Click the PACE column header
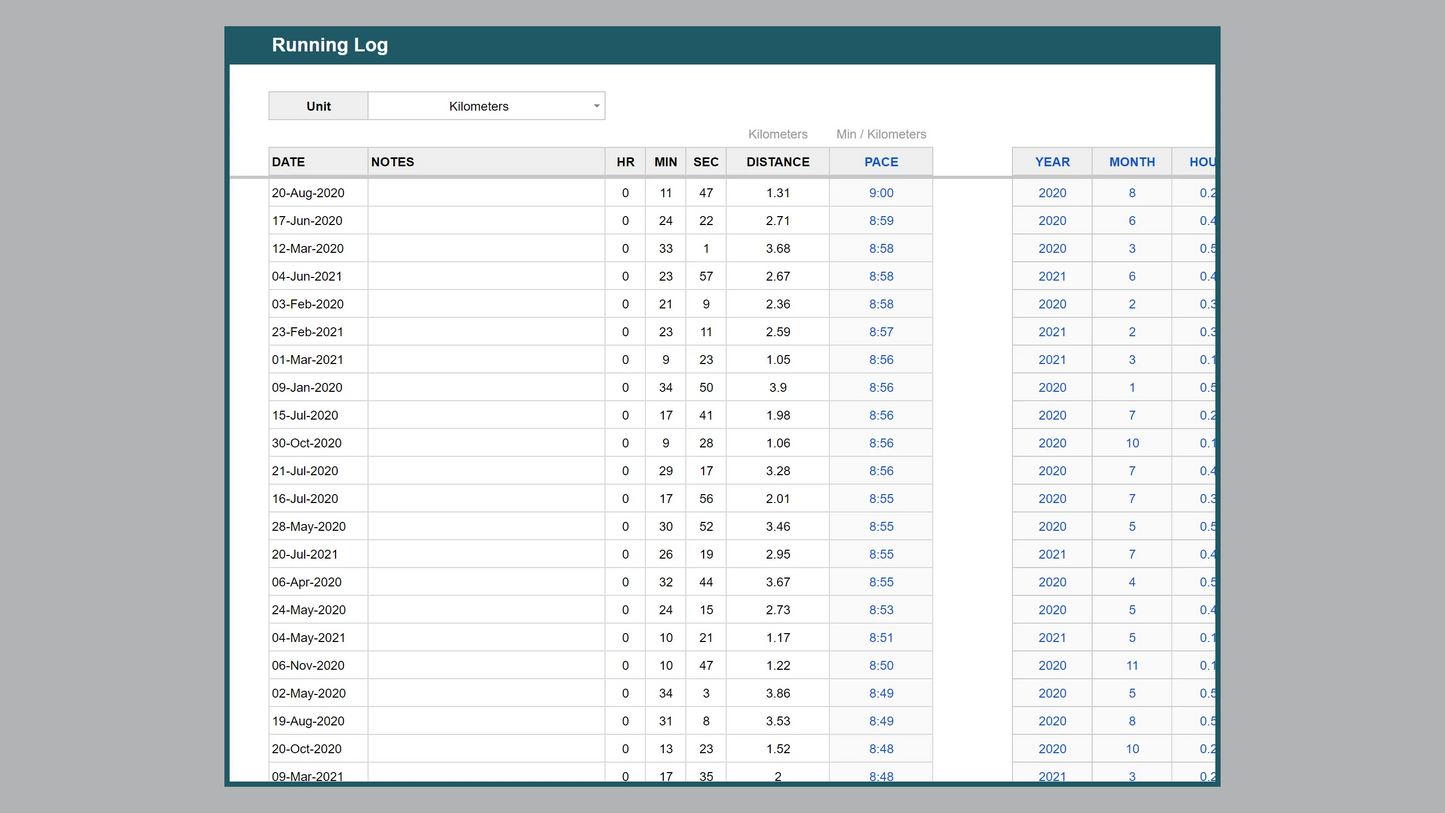The image size is (1445, 813). tap(880, 161)
